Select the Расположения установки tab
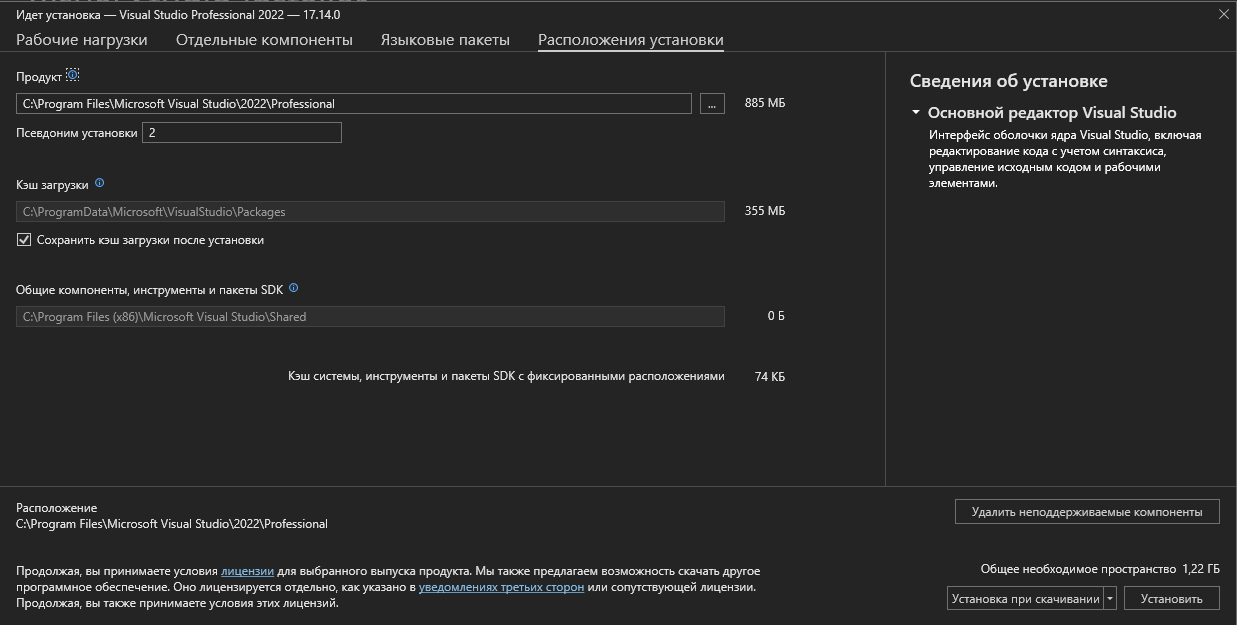Screen dimensions: 1237x625 click(x=631, y=40)
